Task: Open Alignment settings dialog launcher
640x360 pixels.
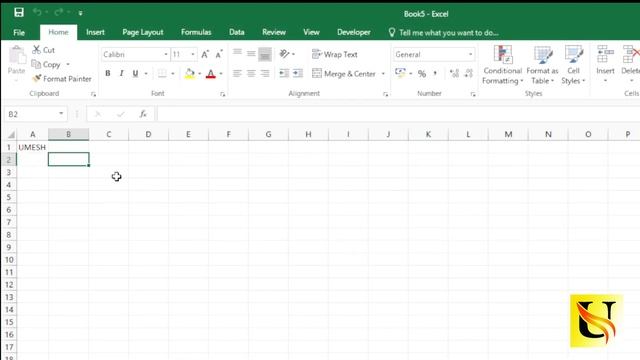Action: click(x=385, y=94)
